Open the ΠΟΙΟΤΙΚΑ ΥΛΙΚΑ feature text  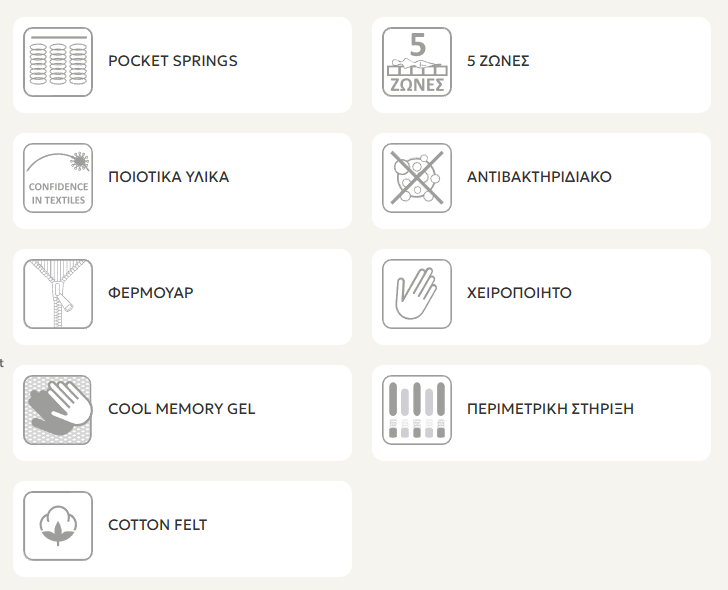[169, 177]
